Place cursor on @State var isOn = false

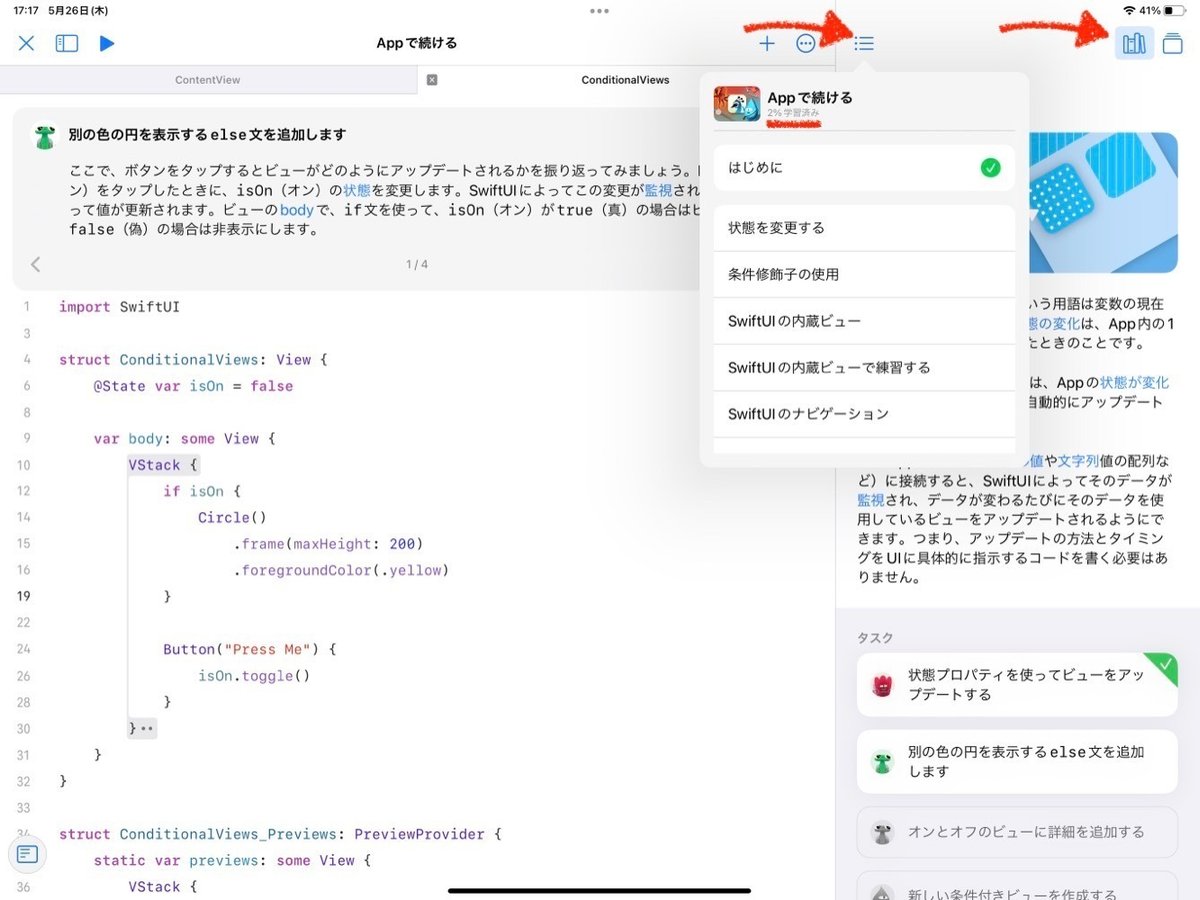click(x=193, y=386)
